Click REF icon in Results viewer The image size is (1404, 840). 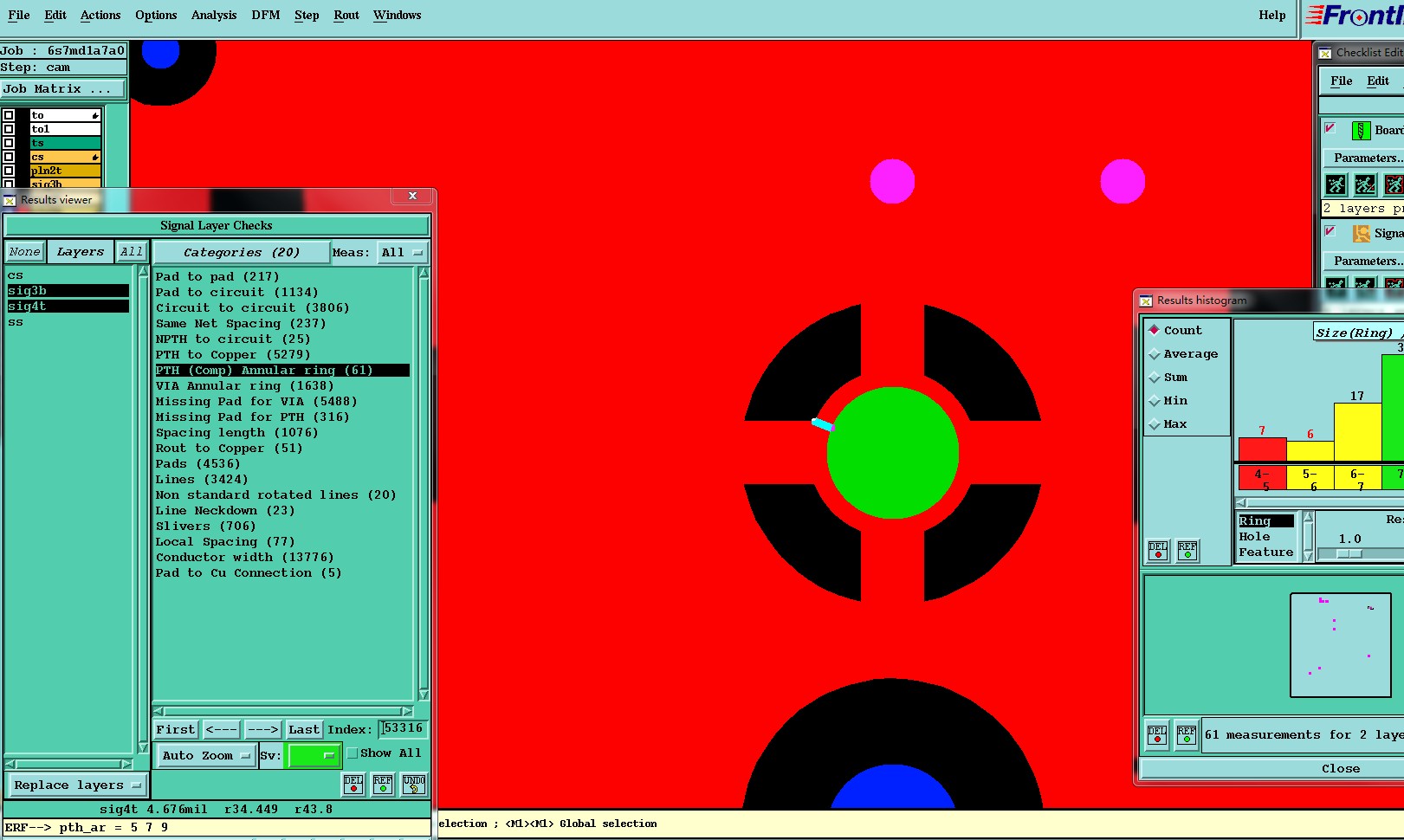[383, 784]
